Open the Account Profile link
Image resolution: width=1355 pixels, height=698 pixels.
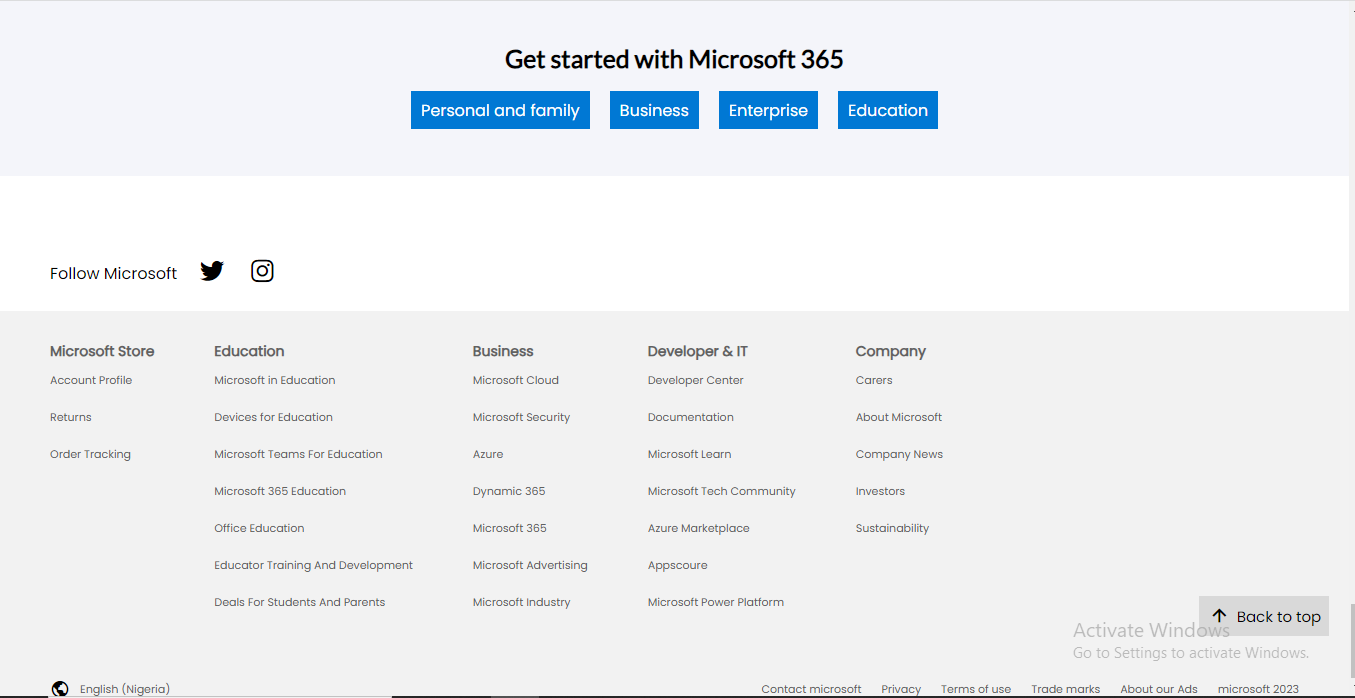[91, 380]
